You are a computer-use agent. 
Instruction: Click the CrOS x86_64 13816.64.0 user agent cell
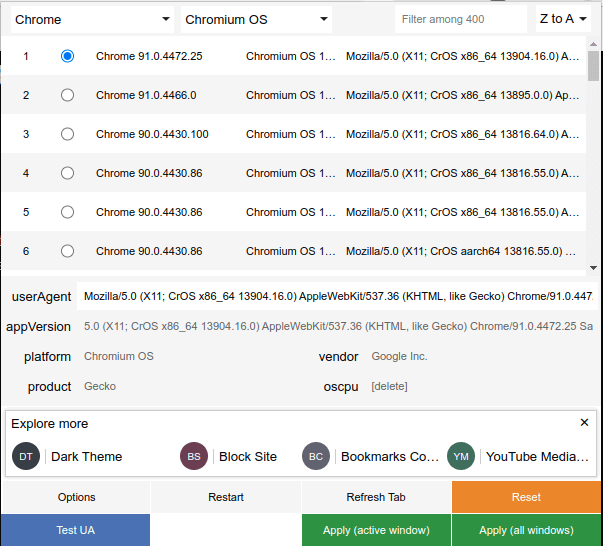pyautogui.click(x=462, y=134)
